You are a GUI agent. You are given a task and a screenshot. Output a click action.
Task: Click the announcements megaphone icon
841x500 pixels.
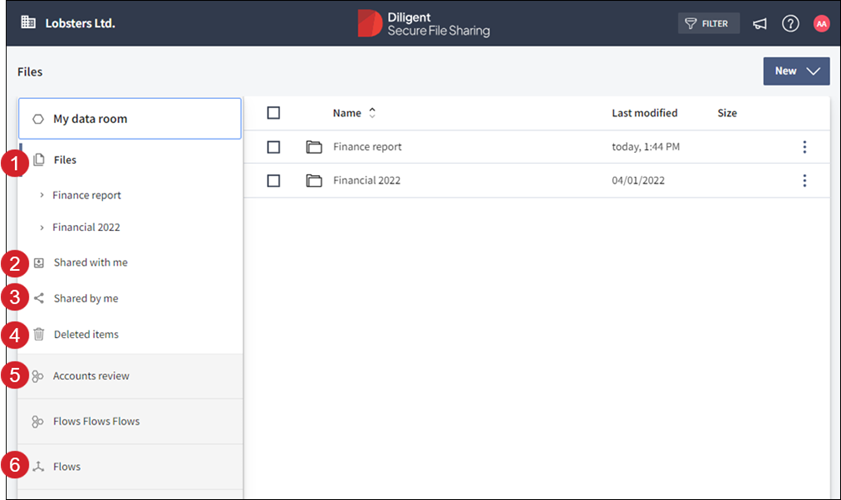pos(760,24)
